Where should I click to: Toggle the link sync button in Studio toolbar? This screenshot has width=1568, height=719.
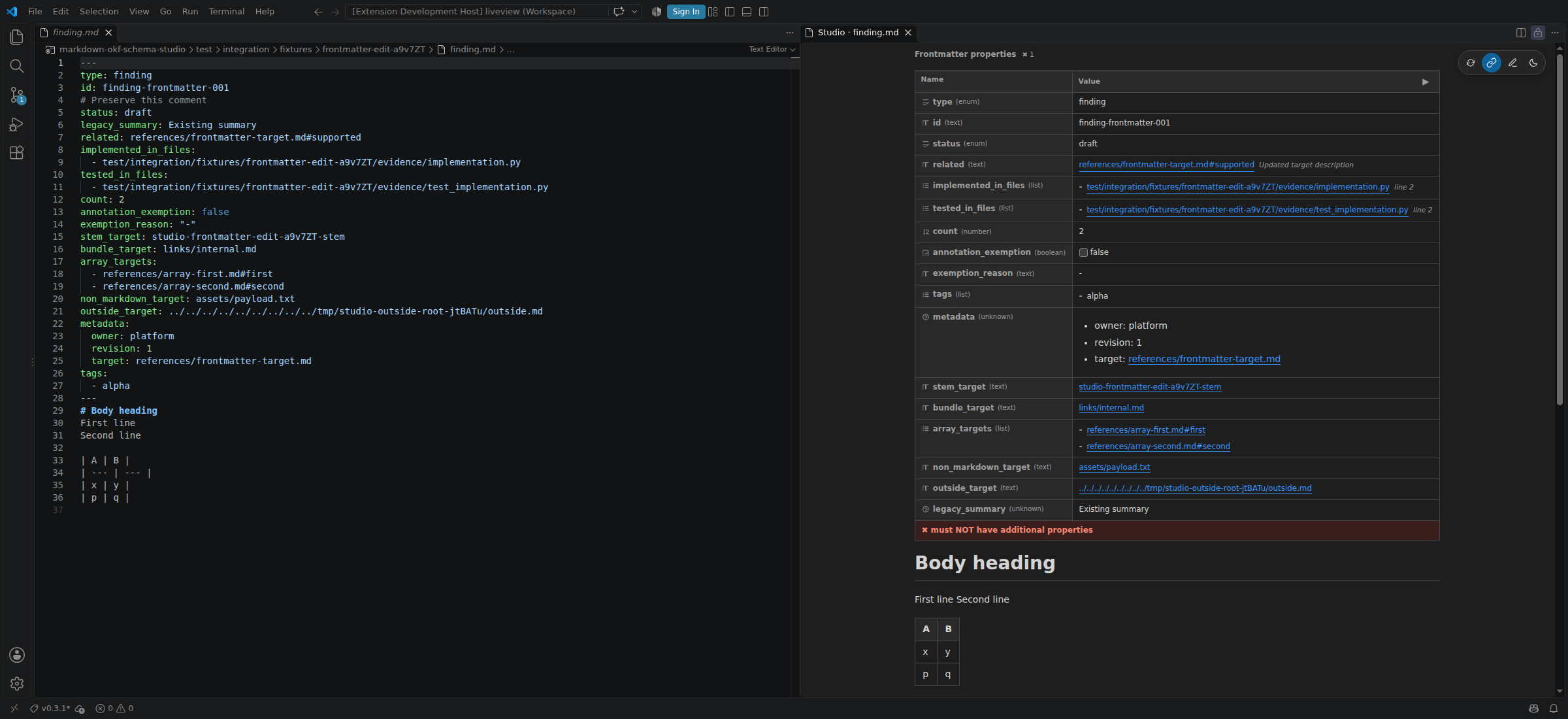1491,63
